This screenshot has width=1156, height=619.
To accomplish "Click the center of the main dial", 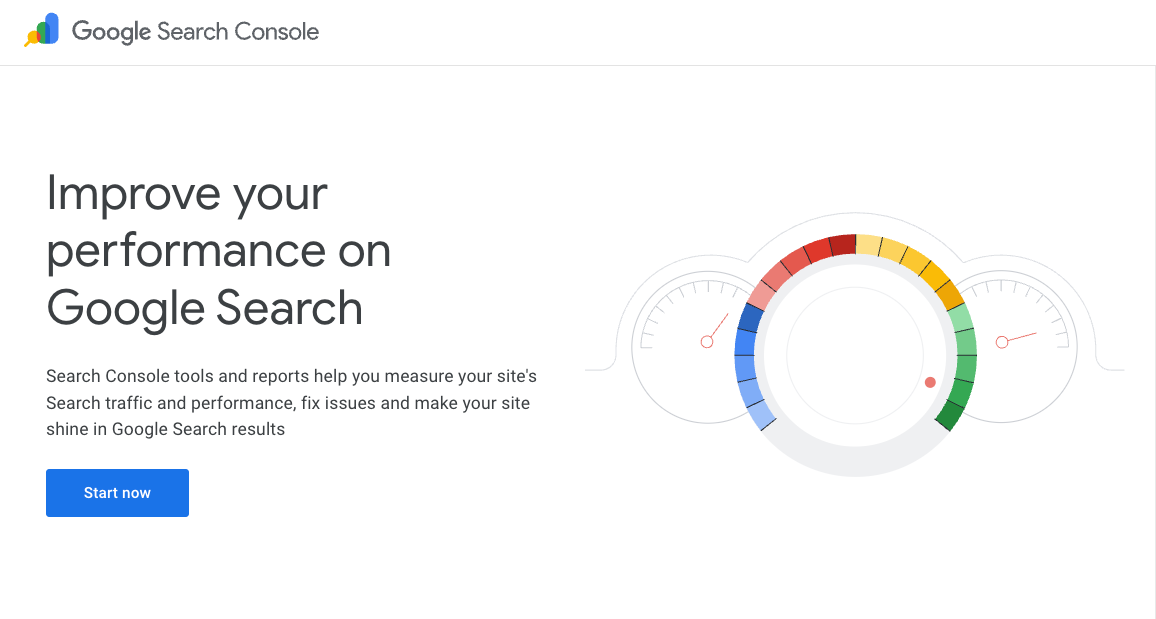I will 855,355.
